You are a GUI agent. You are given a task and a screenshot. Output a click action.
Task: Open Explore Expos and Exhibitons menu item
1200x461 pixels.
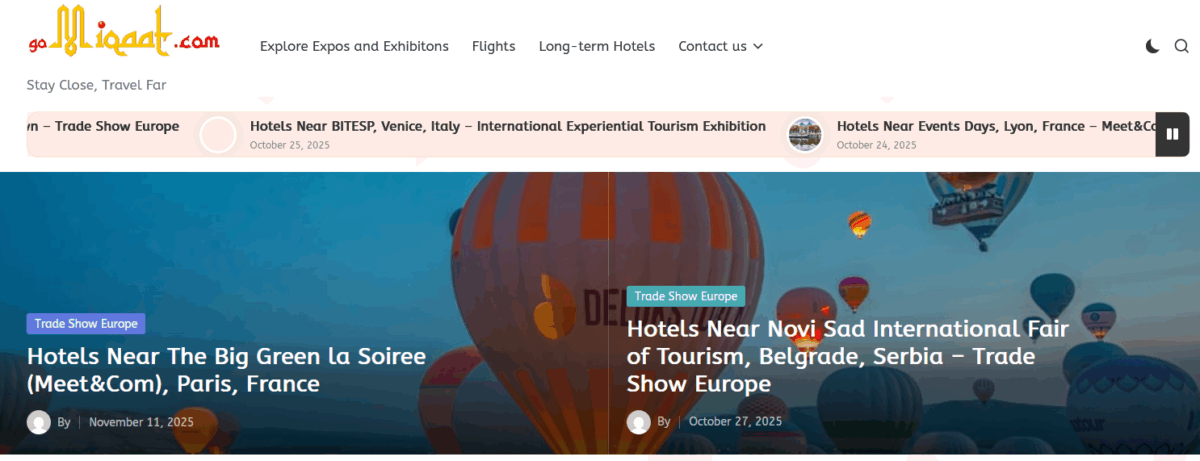pyautogui.click(x=354, y=46)
